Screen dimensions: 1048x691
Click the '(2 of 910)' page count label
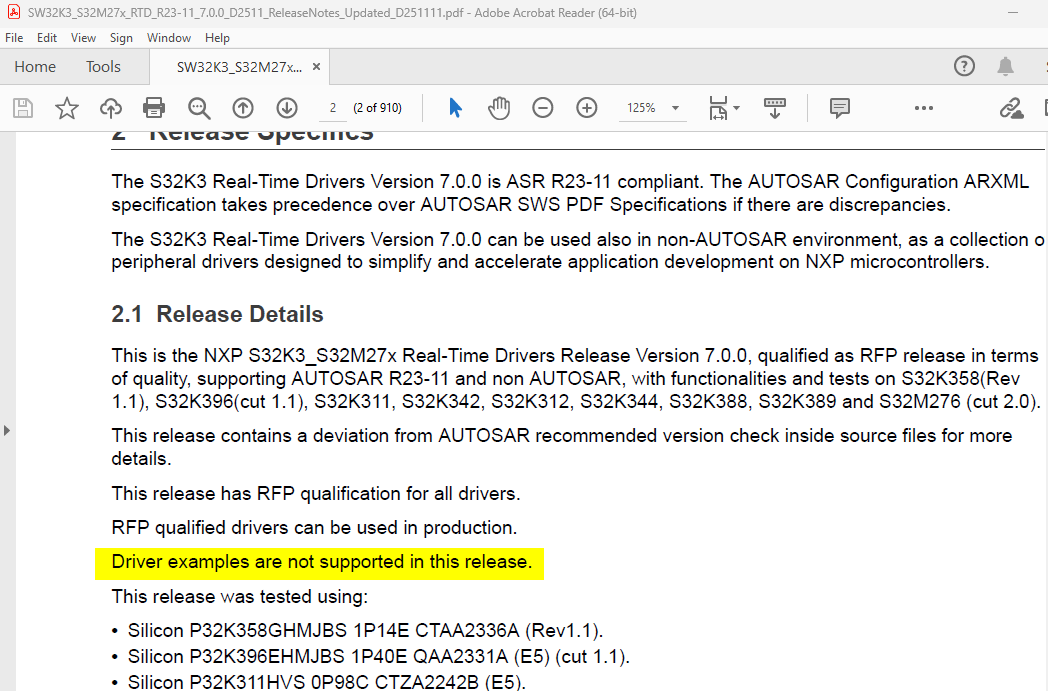click(x=378, y=108)
